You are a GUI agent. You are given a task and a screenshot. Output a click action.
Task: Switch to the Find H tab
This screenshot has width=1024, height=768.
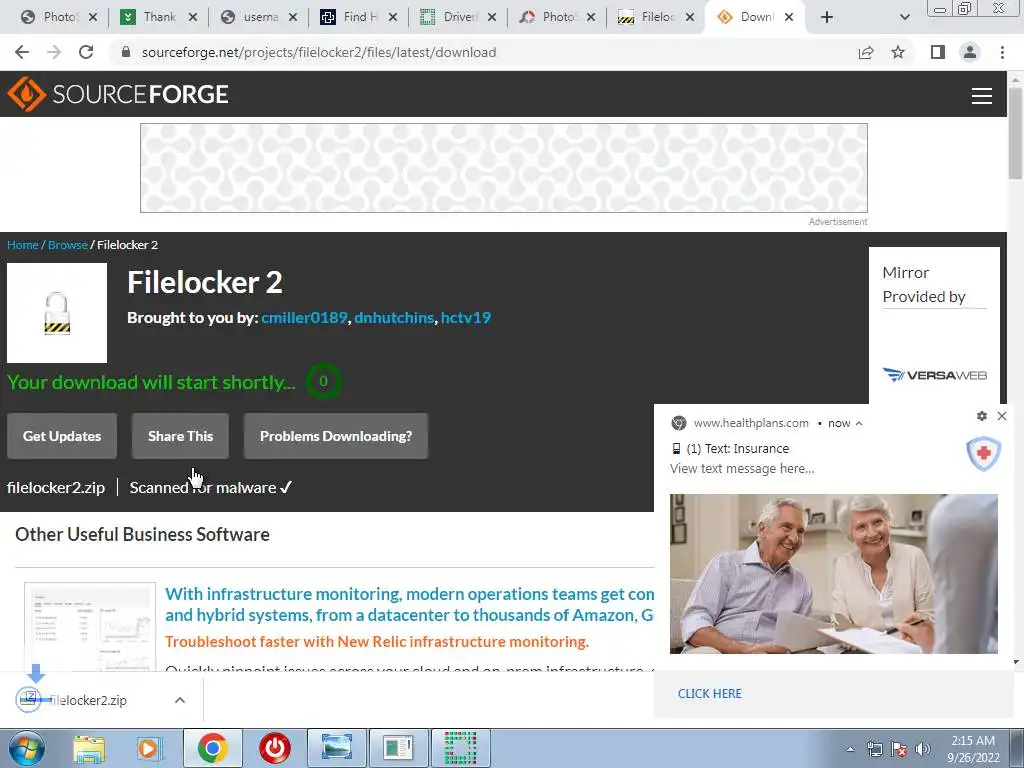click(359, 17)
